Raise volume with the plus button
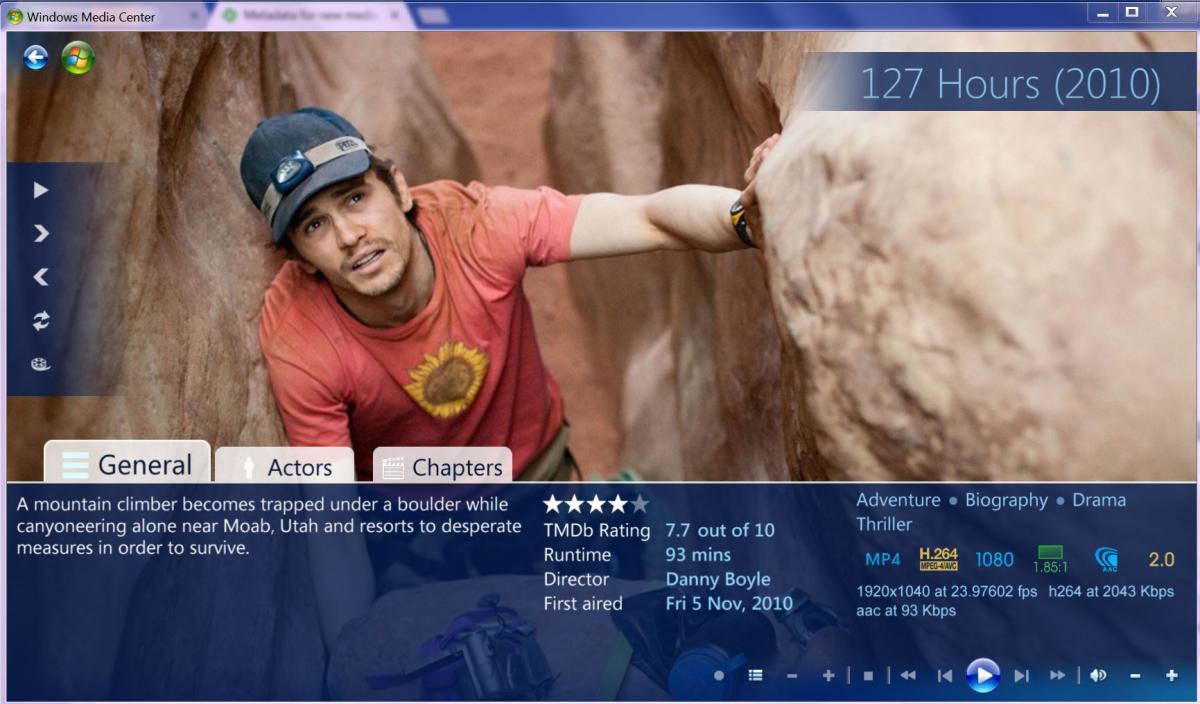 (x=1171, y=676)
